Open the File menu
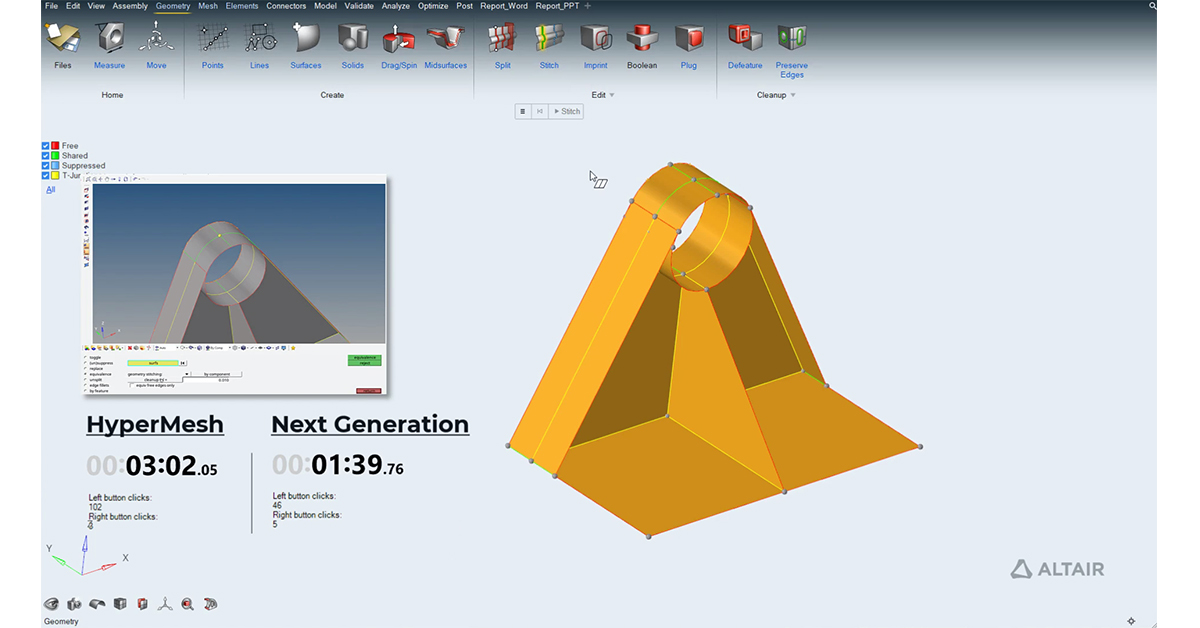The height and width of the screenshot is (628, 1200). [x=51, y=6]
